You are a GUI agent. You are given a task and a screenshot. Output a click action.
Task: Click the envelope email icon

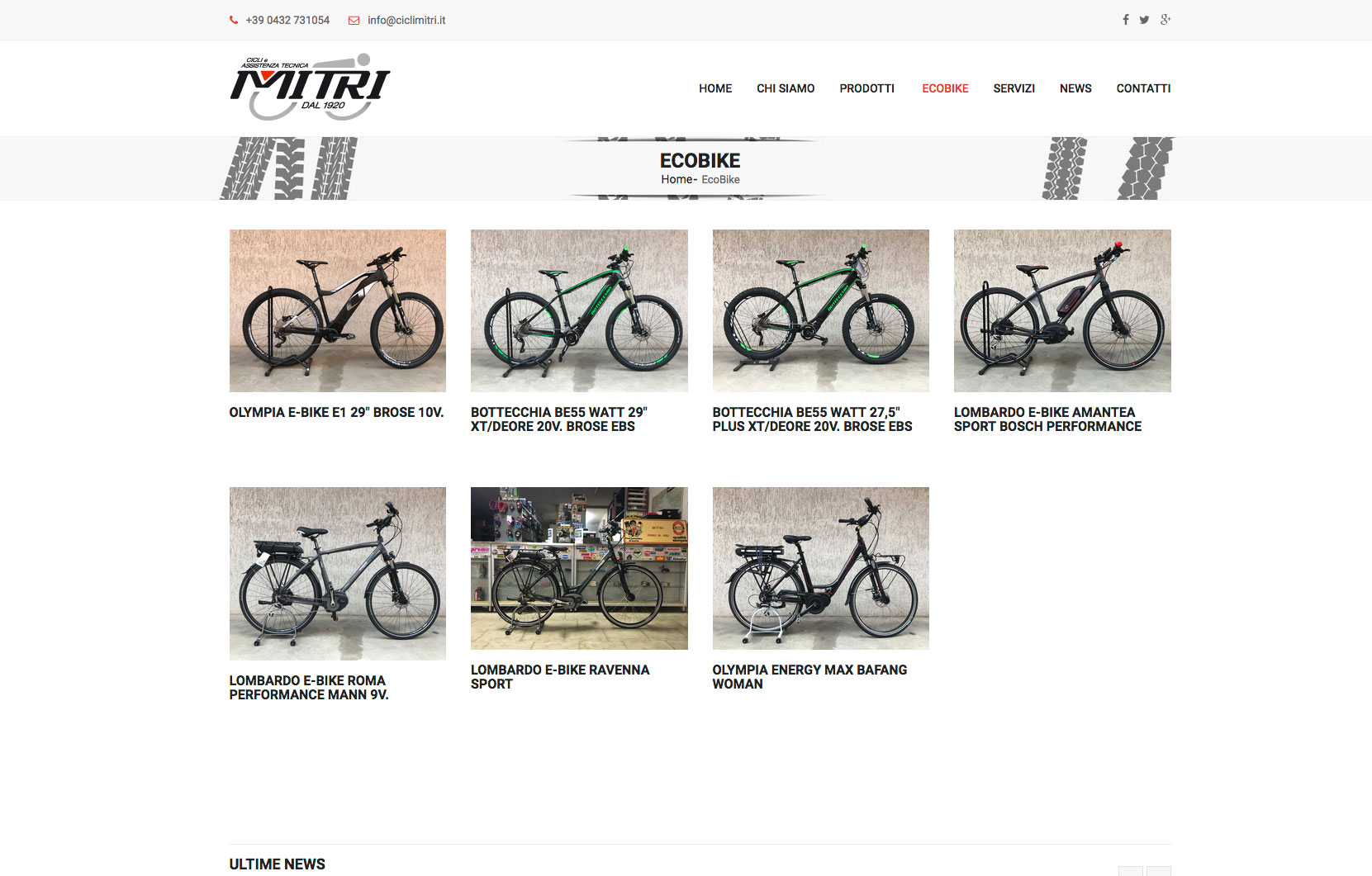(354, 21)
